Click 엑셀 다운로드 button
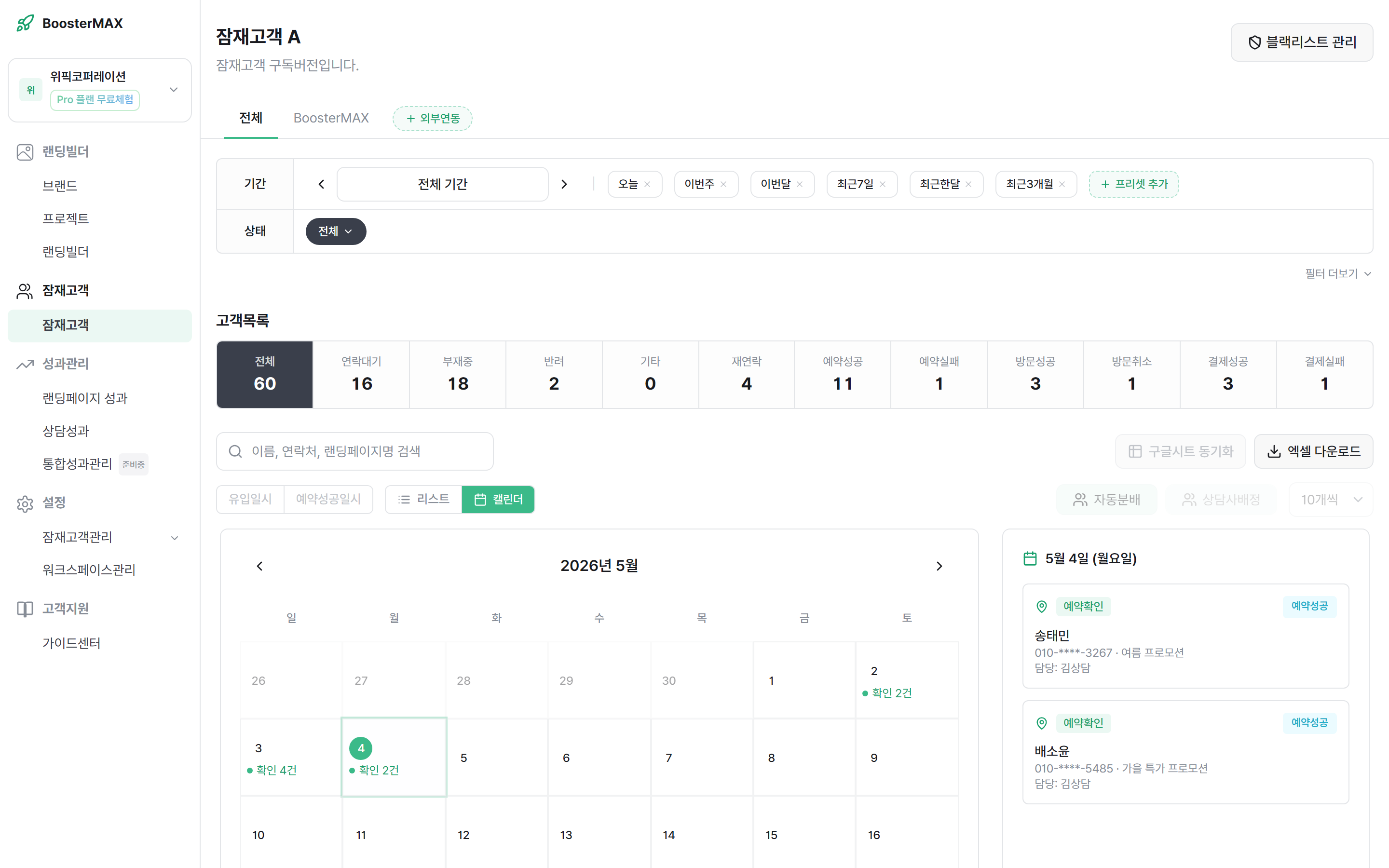The image size is (1389, 868). coord(1313,451)
